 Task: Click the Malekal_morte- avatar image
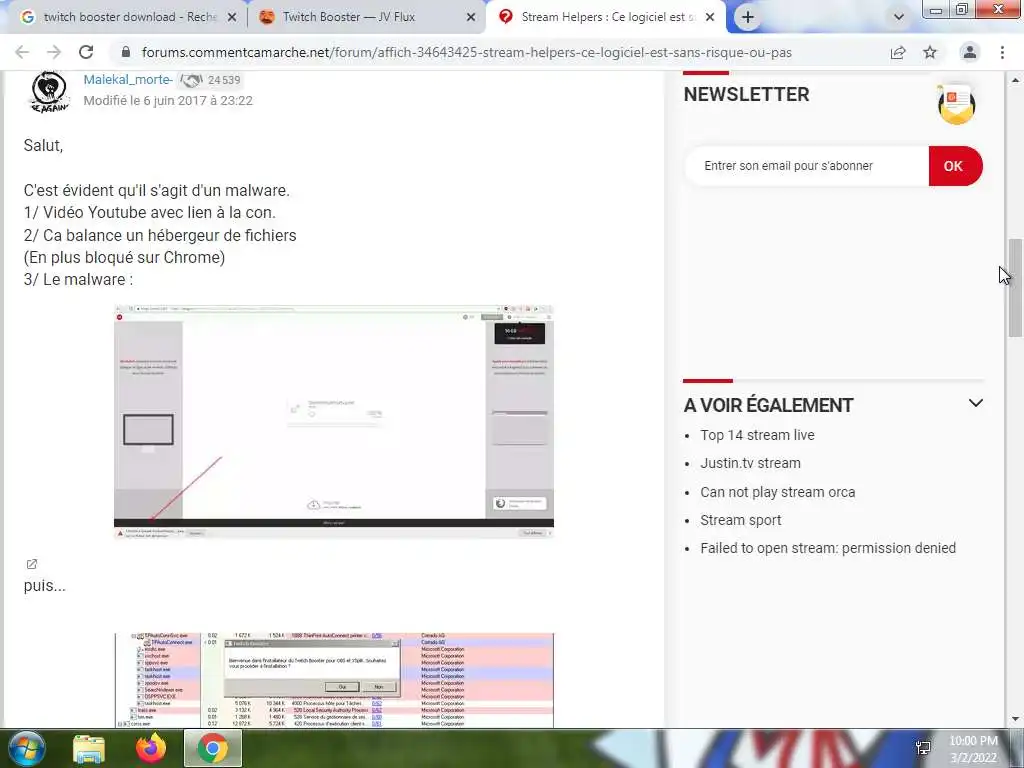49,92
